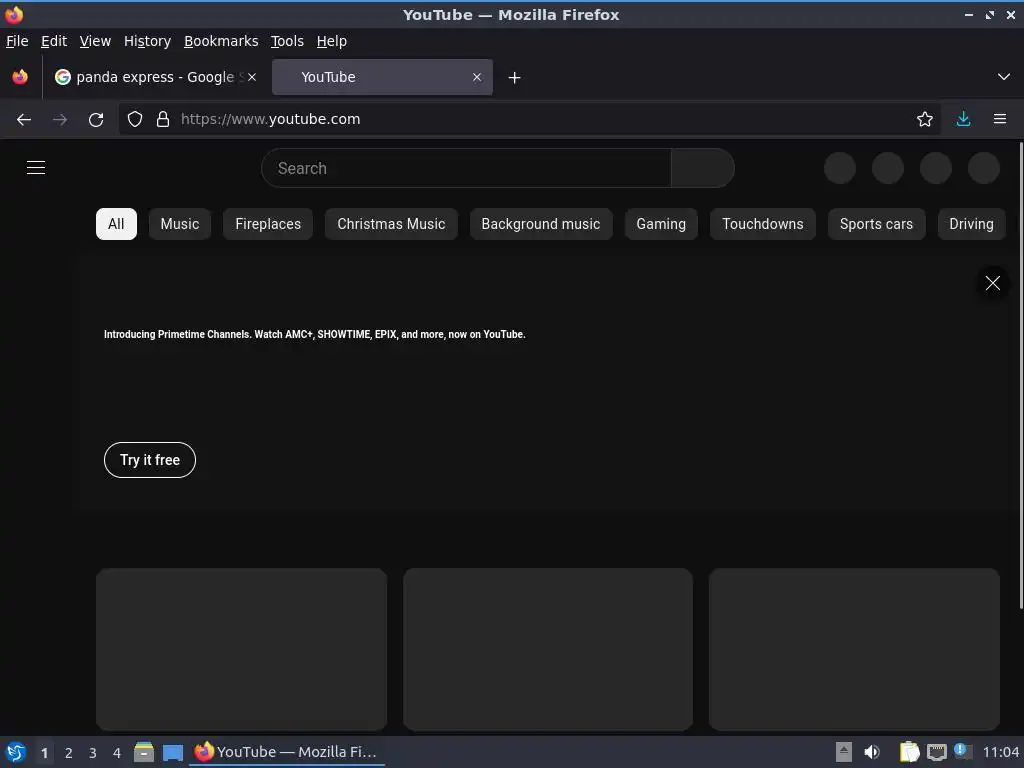Open the Tools menu
The image size is (1024, 768).
287,41
